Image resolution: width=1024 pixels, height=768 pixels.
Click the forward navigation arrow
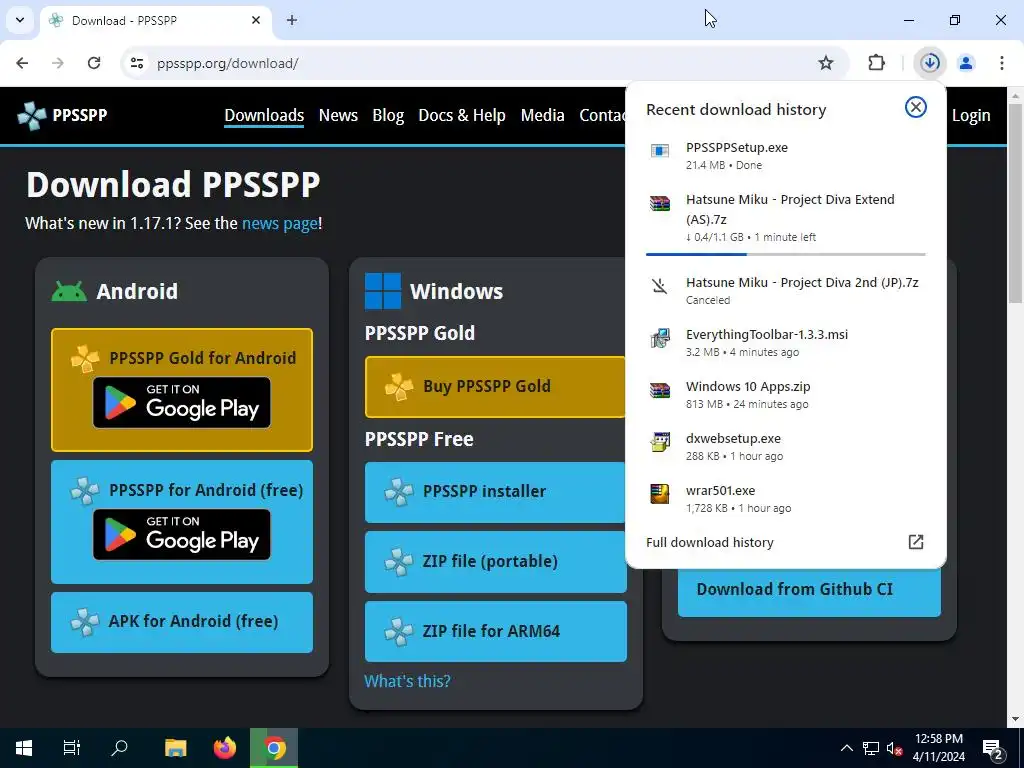click(x=58, y=63)
